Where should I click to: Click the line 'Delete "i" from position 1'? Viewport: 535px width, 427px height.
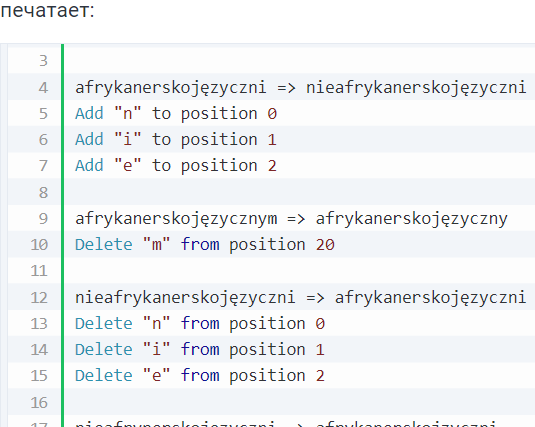click(x=200, y=350)
